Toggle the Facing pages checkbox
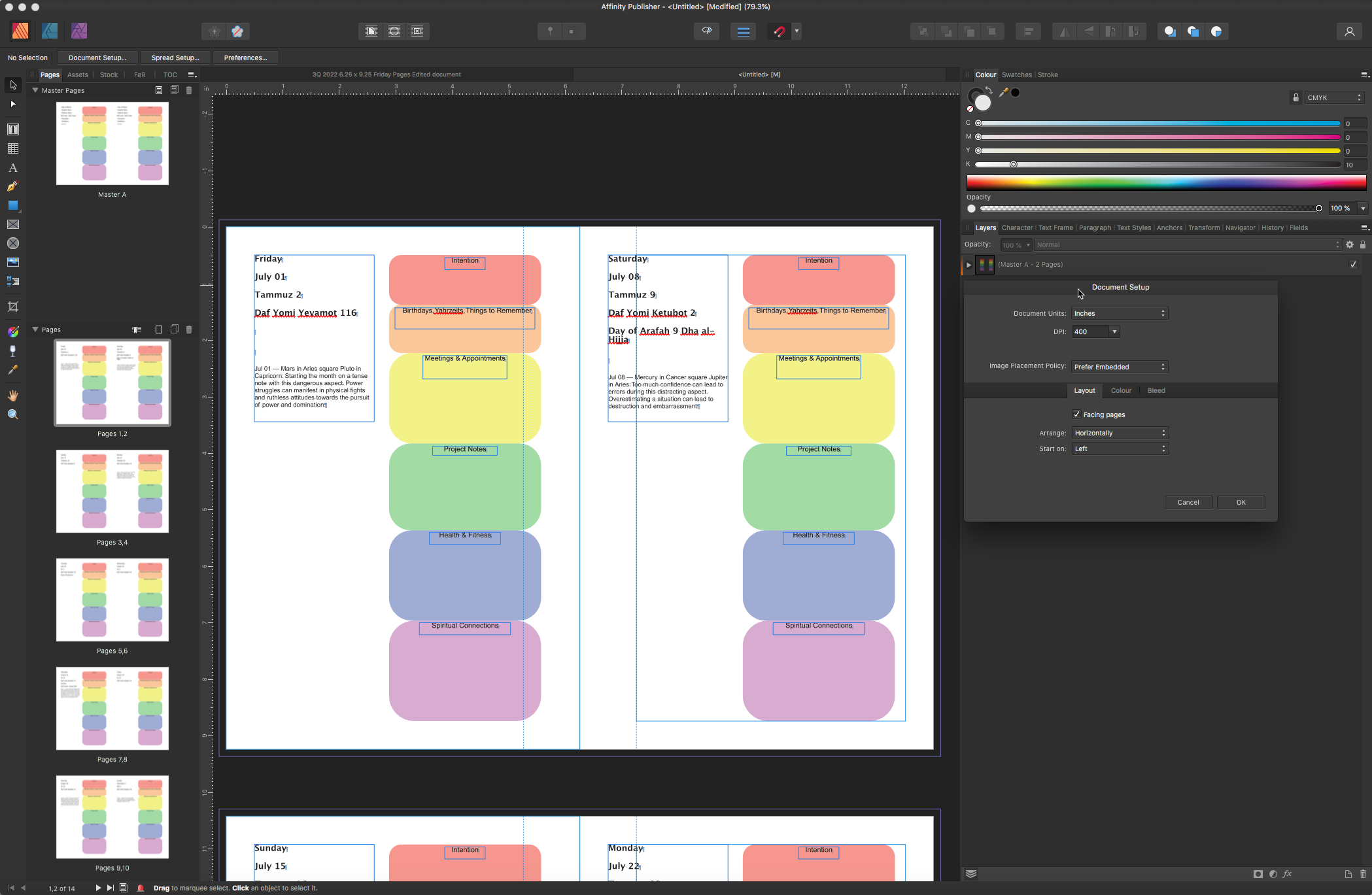Viewport: 1372px width, 895px height. tap(1076, 414)
